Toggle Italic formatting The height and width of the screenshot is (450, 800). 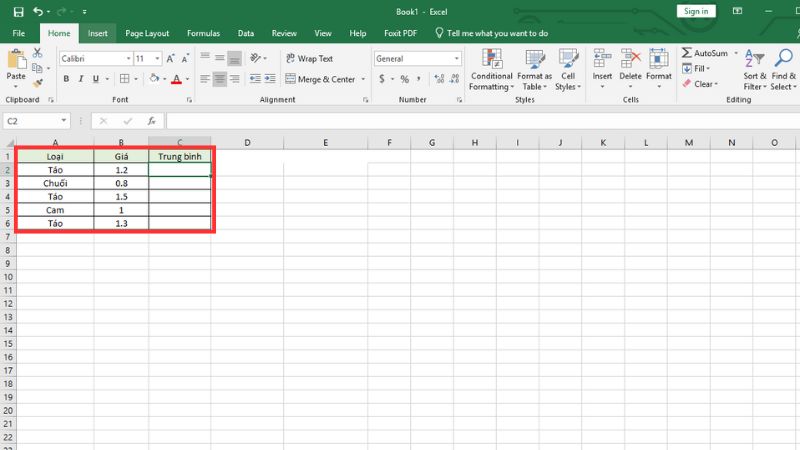(83, 79)
